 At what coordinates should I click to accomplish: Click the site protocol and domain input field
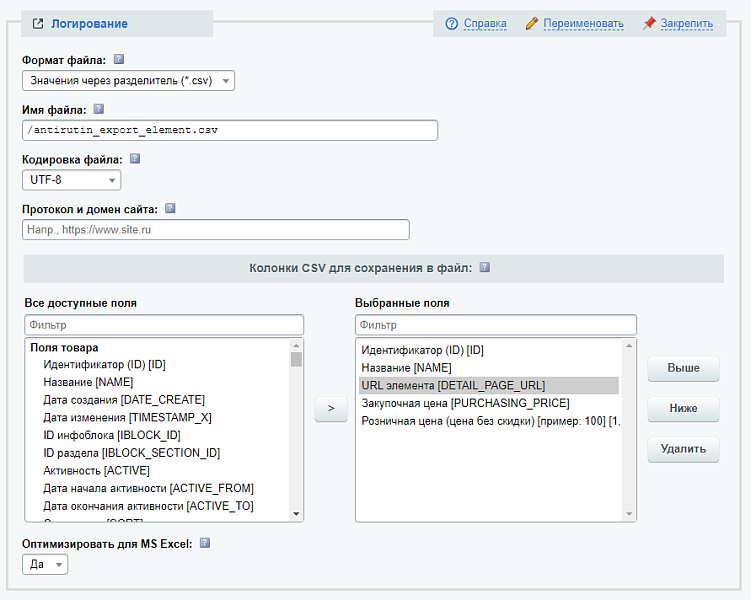click(x=215, y=230)
